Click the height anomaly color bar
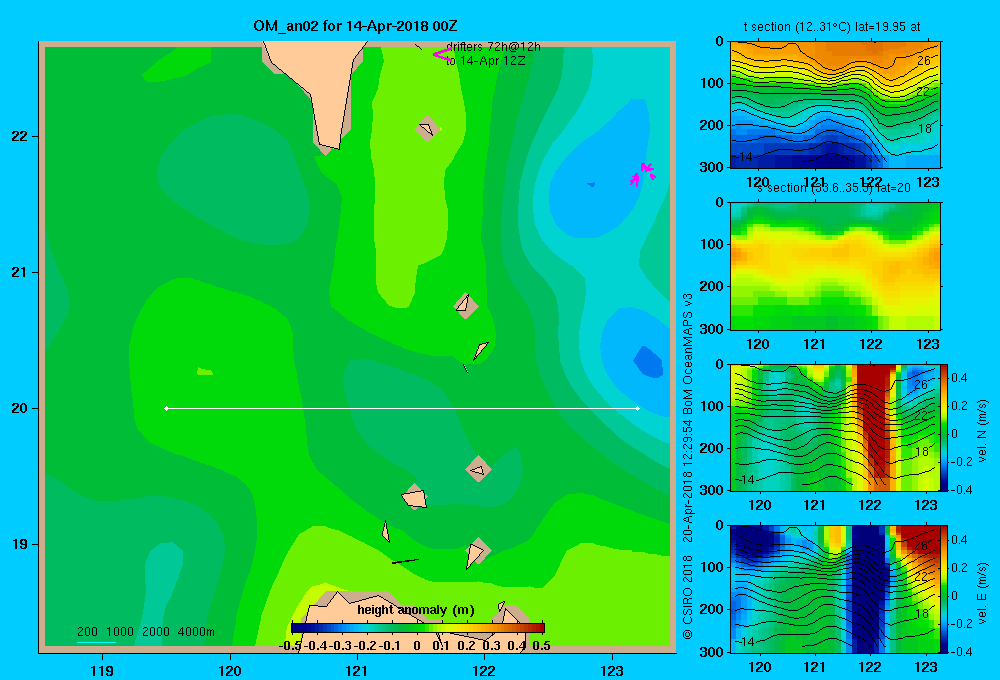This screenshot has width=1000, height=680. [x=418, y=628]
